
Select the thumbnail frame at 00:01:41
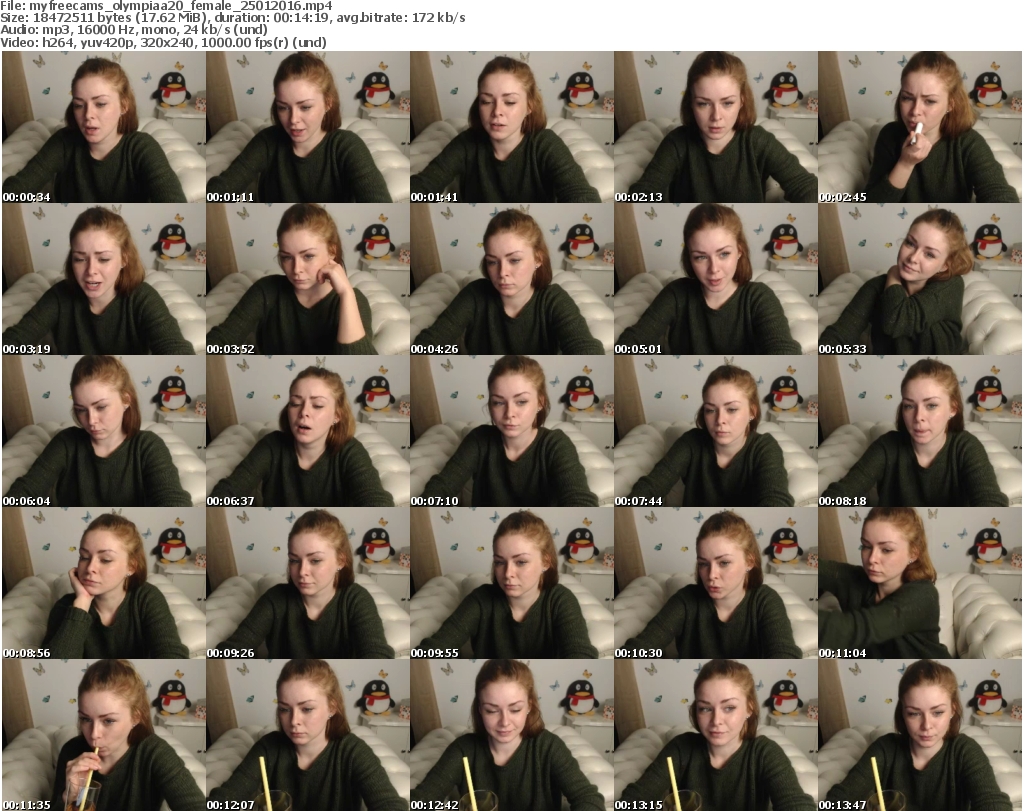tap(512, 127)
